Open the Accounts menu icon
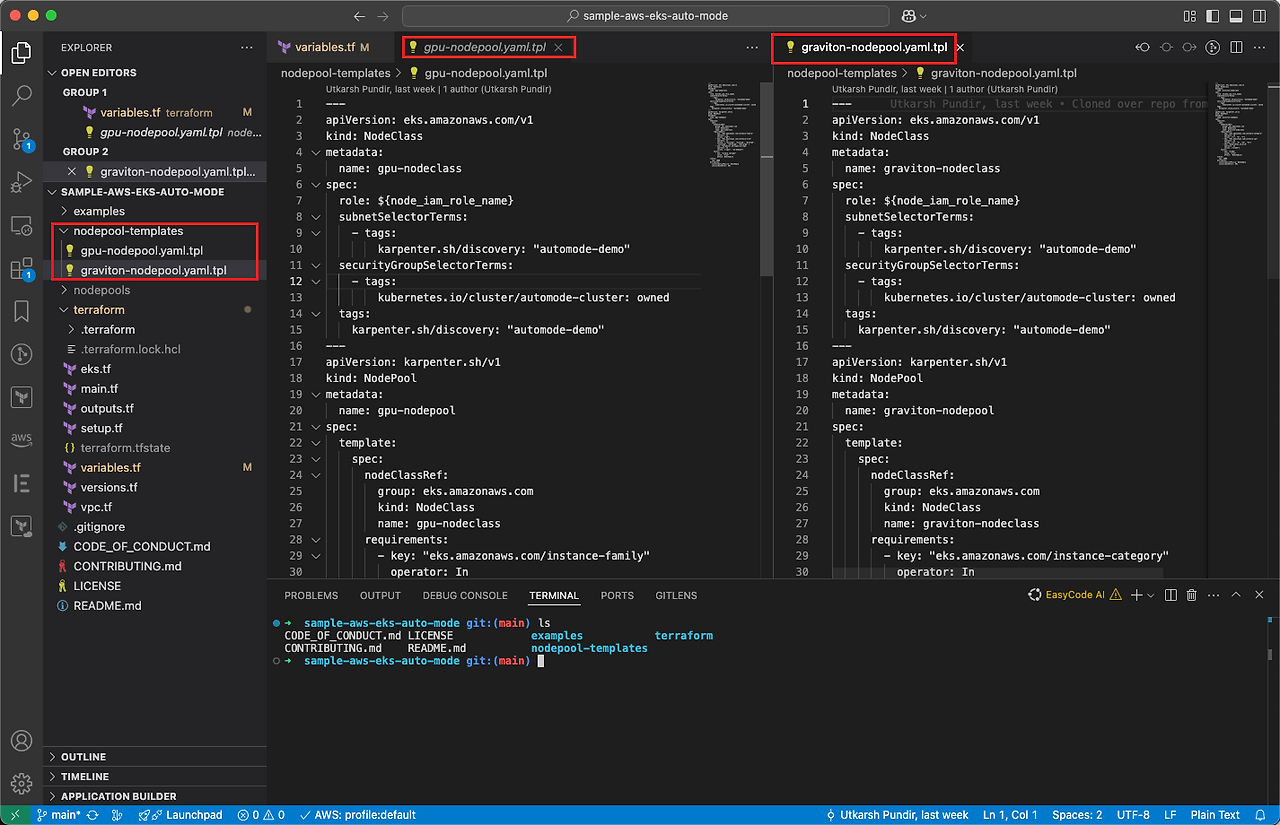Screen dimensions: 1280x825 coord(21,741)
